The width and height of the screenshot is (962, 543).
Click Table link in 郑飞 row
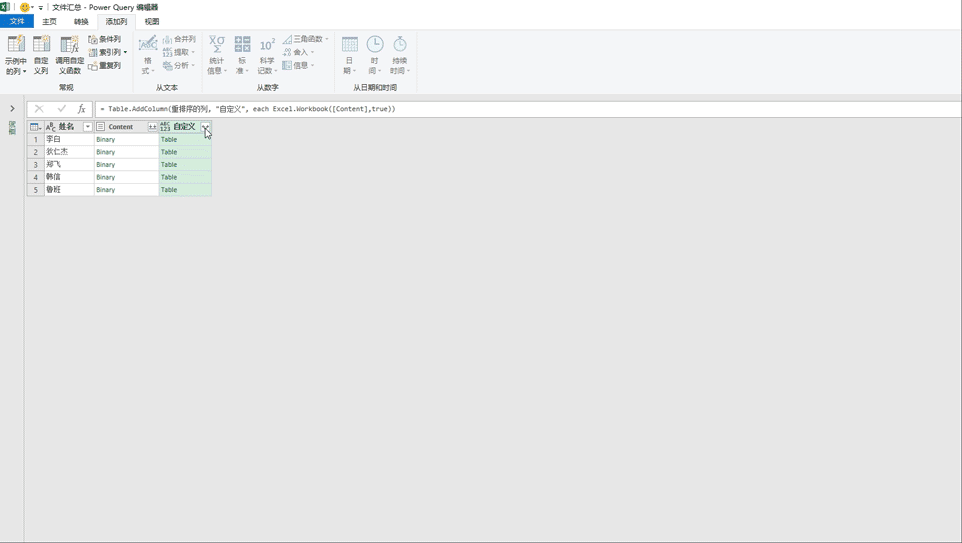tap(169, 165)
